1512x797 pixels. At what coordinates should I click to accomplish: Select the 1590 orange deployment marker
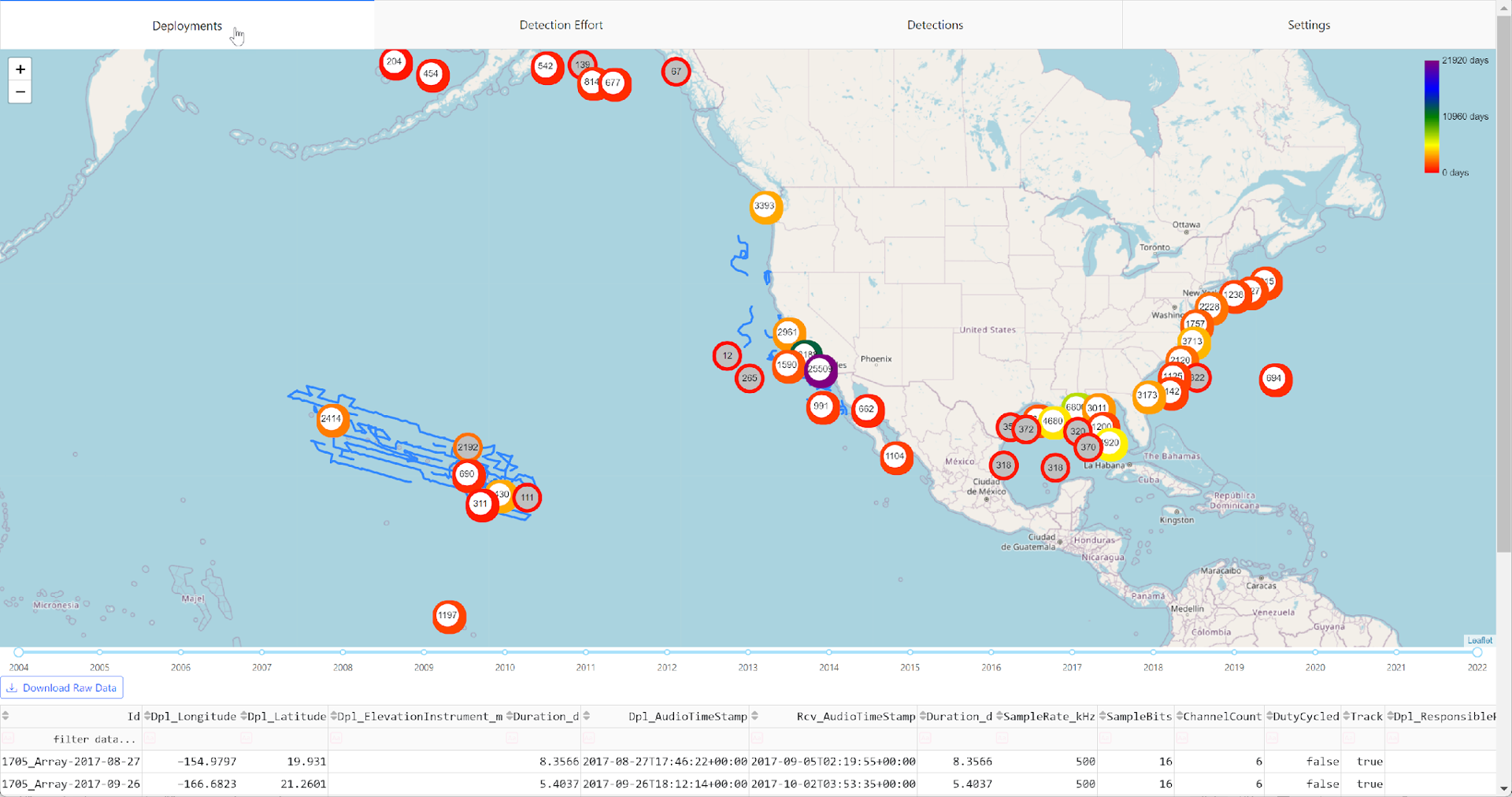pos(787,365)
